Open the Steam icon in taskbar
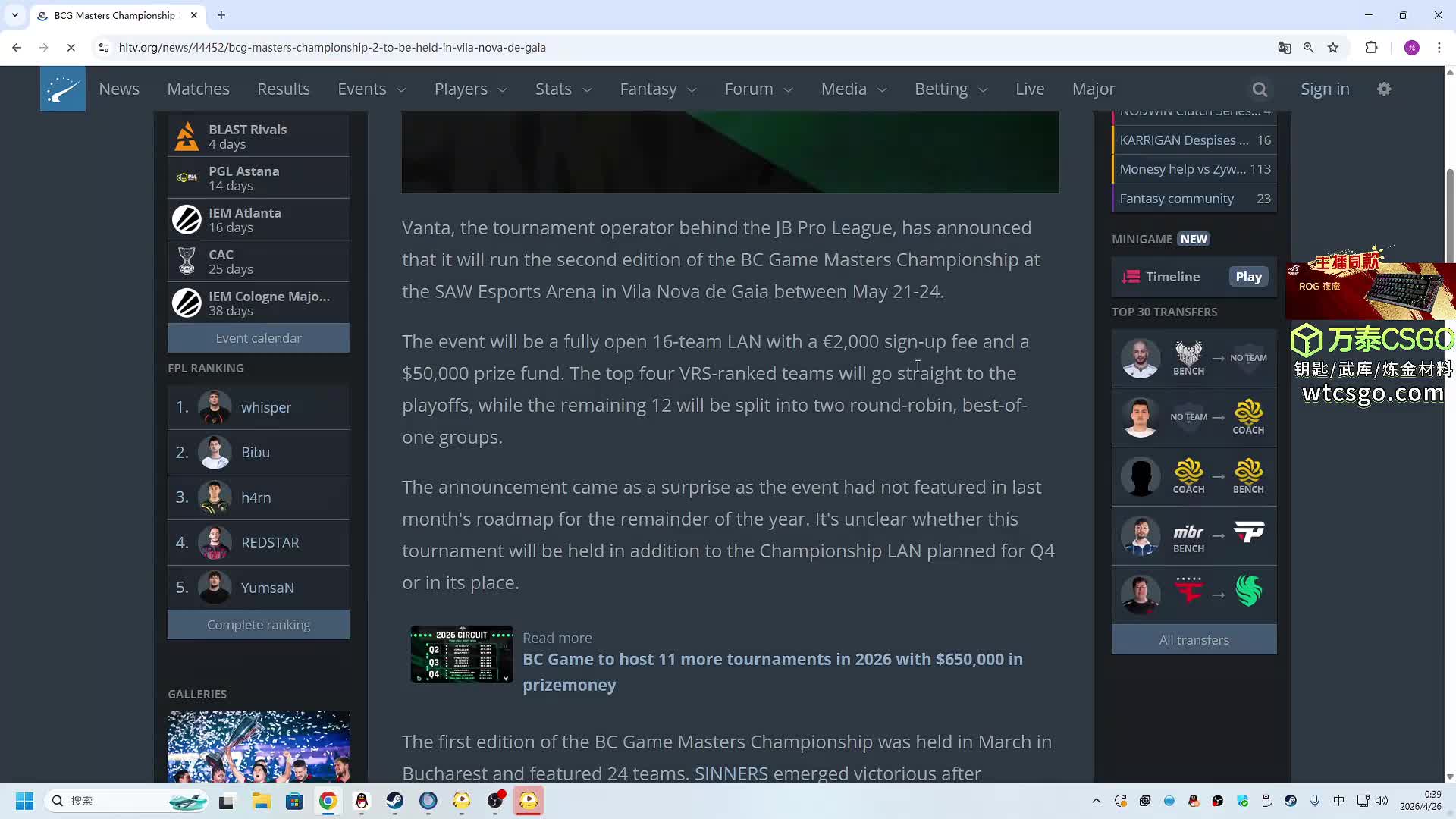 [395, 801]
